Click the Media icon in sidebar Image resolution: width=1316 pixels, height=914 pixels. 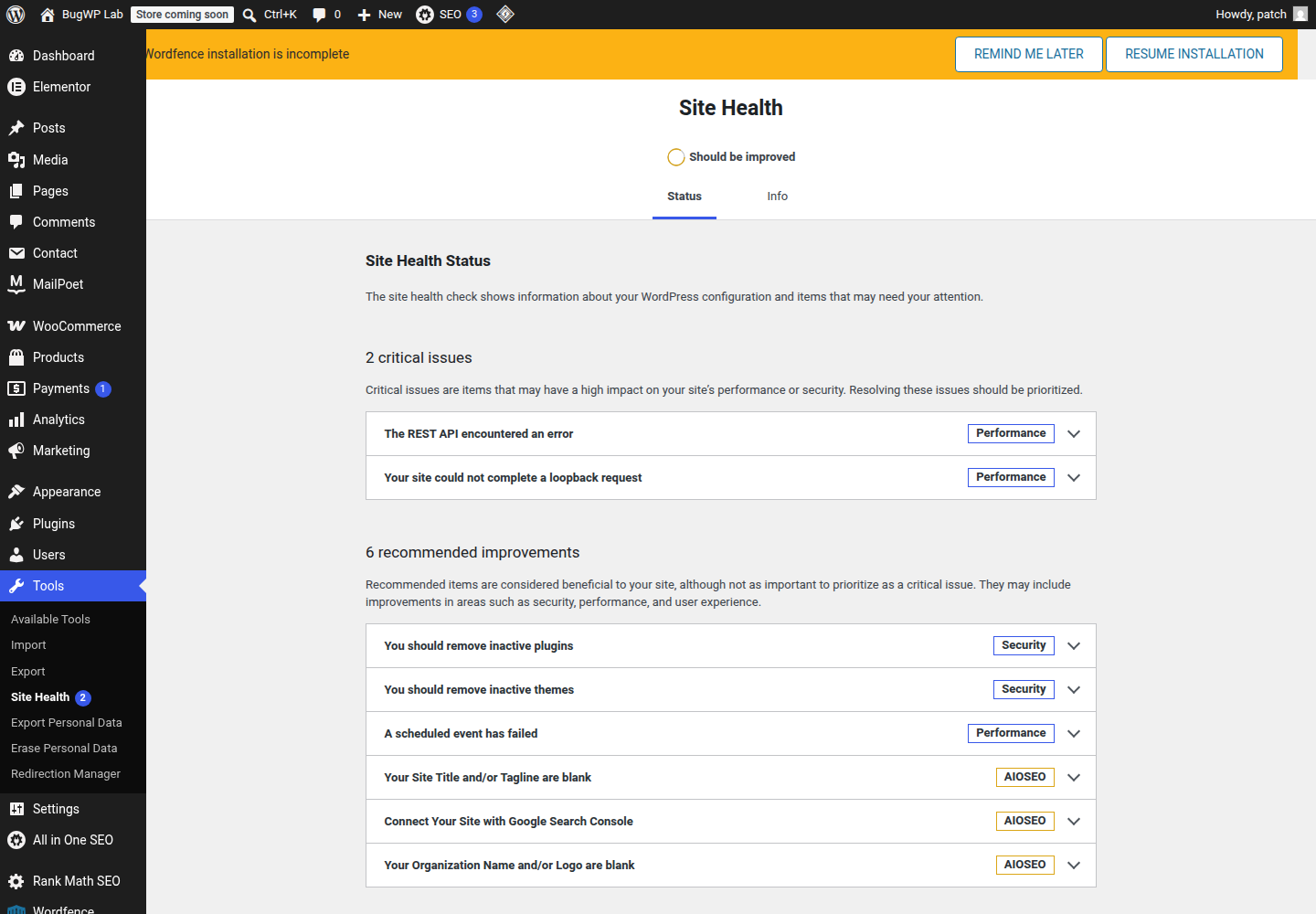16,160
